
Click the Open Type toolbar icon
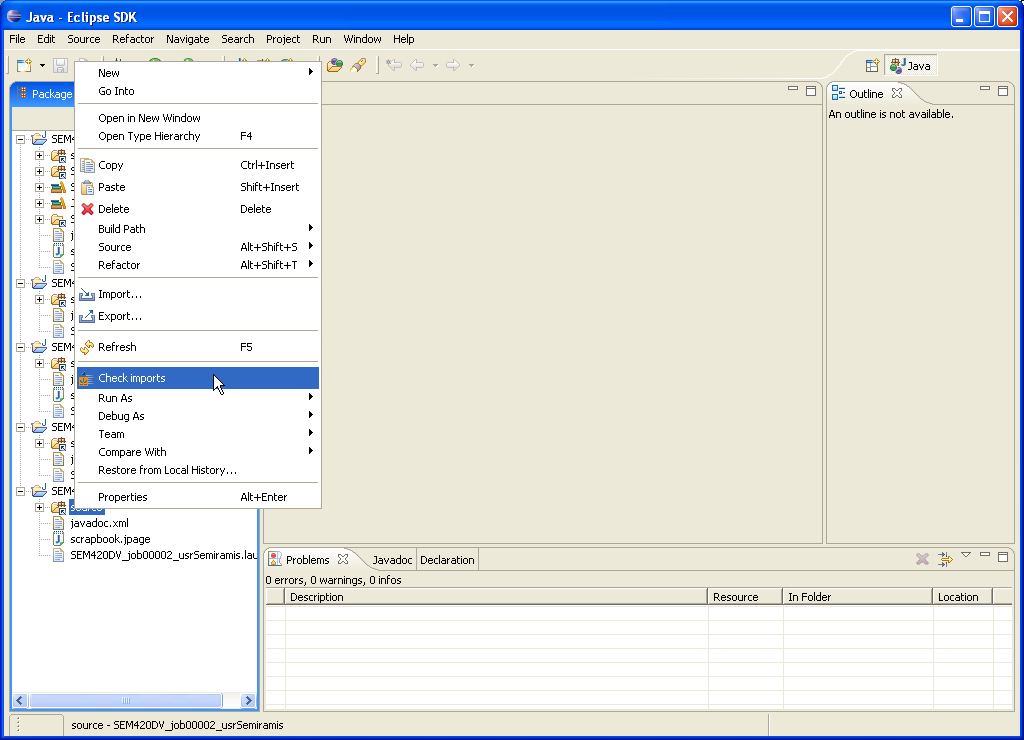click(335, 65)
